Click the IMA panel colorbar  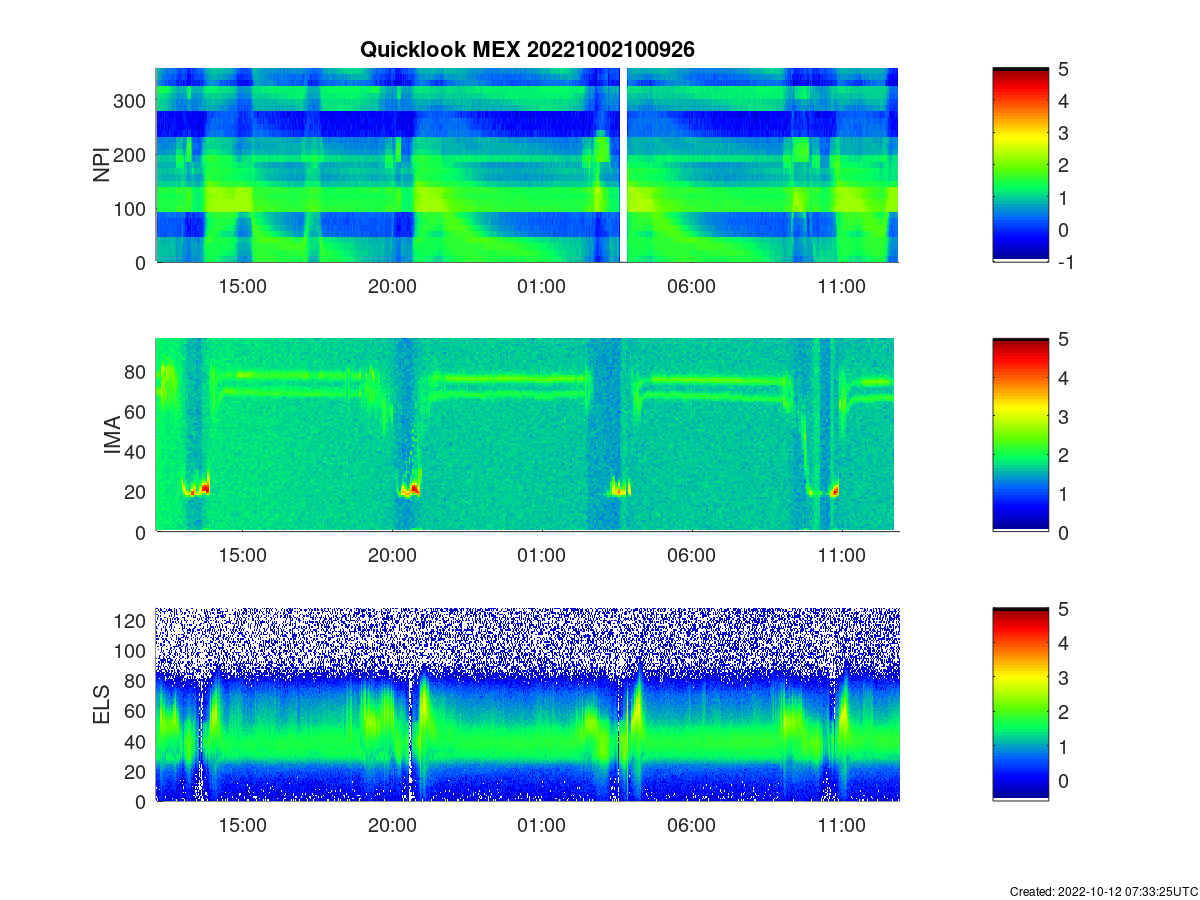(x=1021, y=435)
